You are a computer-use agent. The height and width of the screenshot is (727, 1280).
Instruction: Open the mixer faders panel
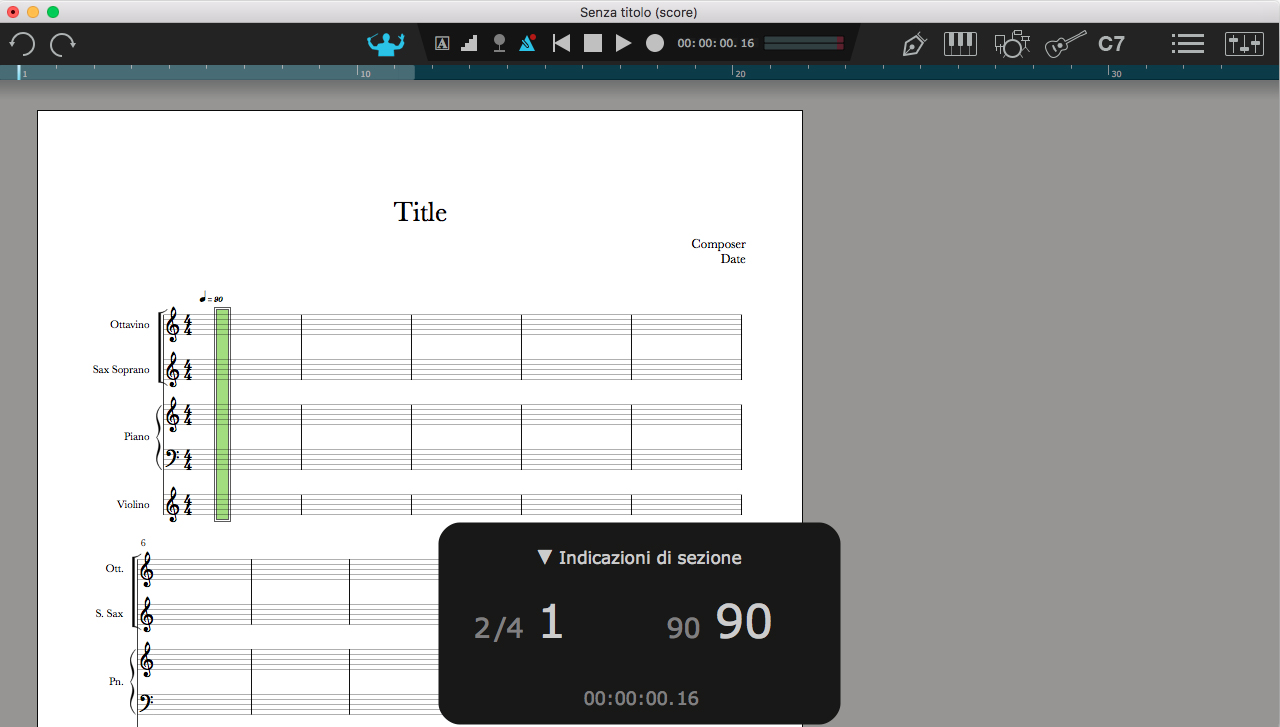pyautogui.click(x=1244, y=44)
